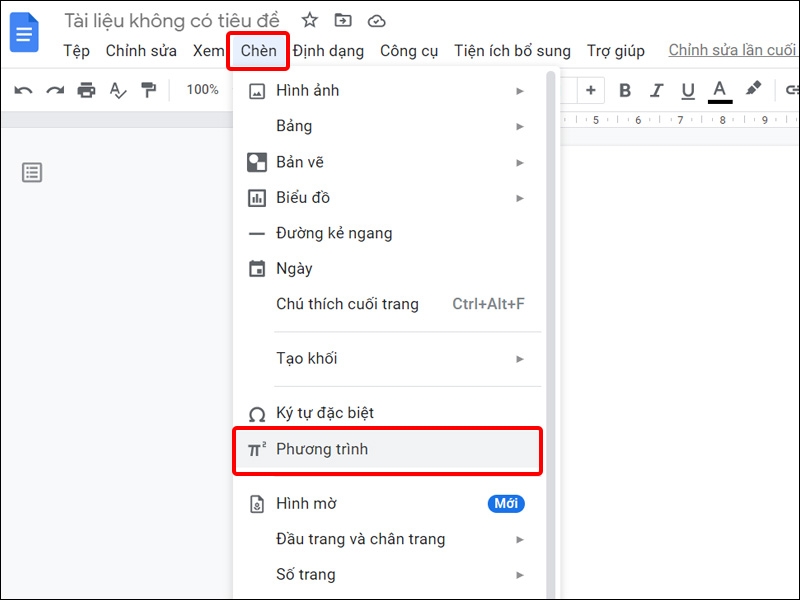Viewport: 800px width, 600px height.
Task: Click the move-to-folder icon
Action: click(343, 20)
